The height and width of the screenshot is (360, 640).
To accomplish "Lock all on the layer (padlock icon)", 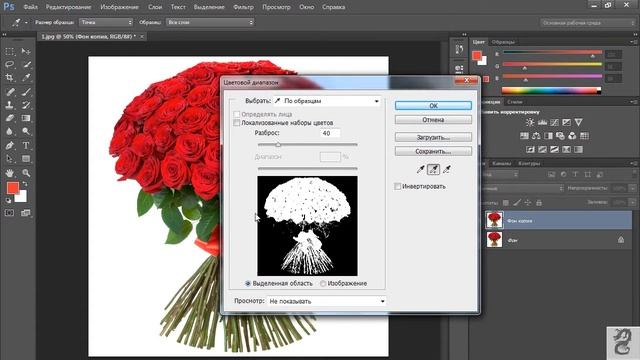I will tap(539, 202).
